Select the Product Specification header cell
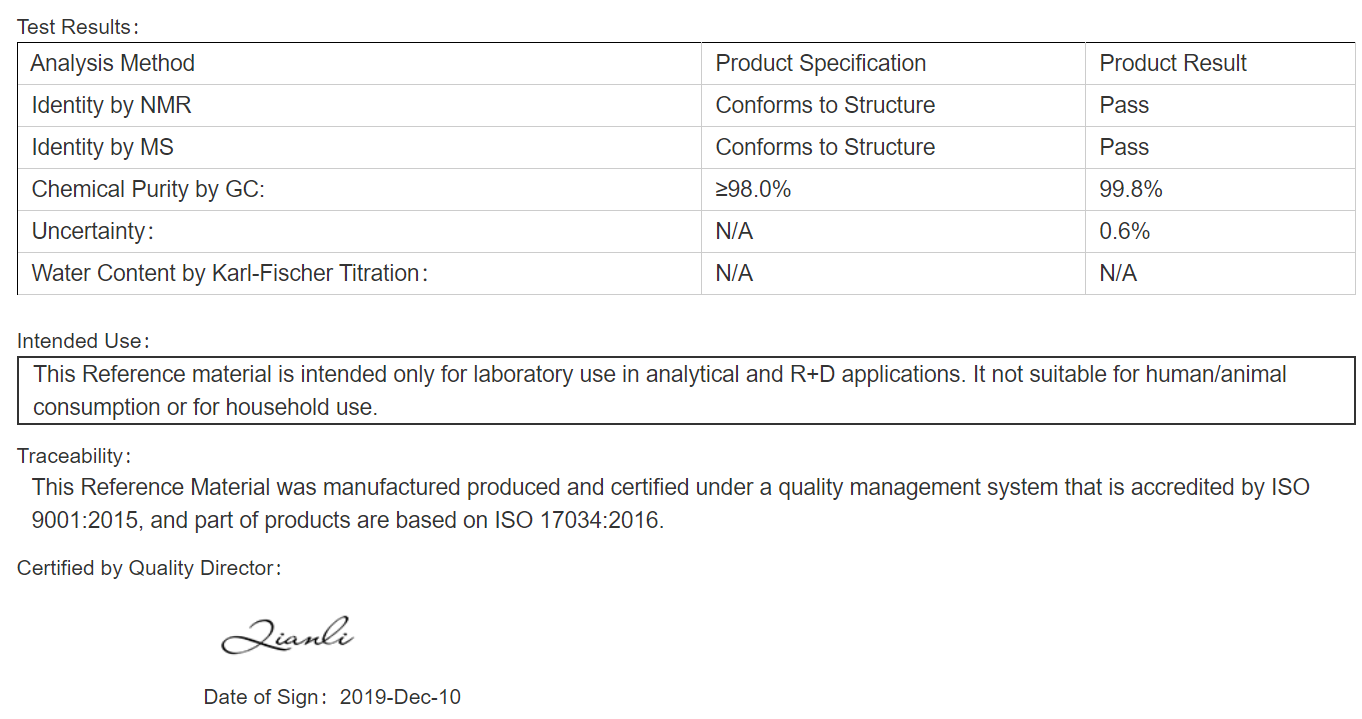1362x719 pixels. point(821,63)
